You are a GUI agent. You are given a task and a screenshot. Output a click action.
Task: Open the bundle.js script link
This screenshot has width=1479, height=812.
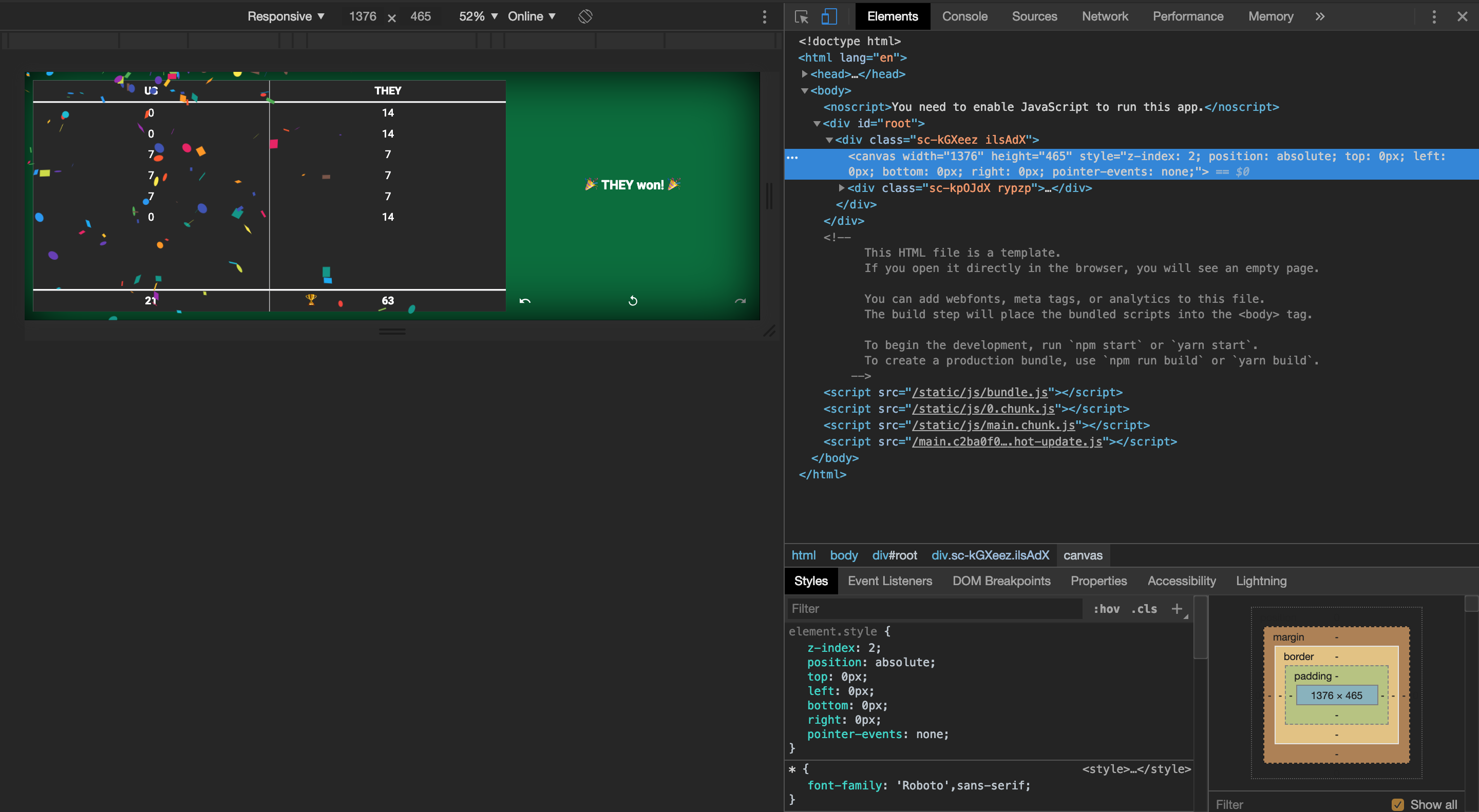[x=978, y=392]
